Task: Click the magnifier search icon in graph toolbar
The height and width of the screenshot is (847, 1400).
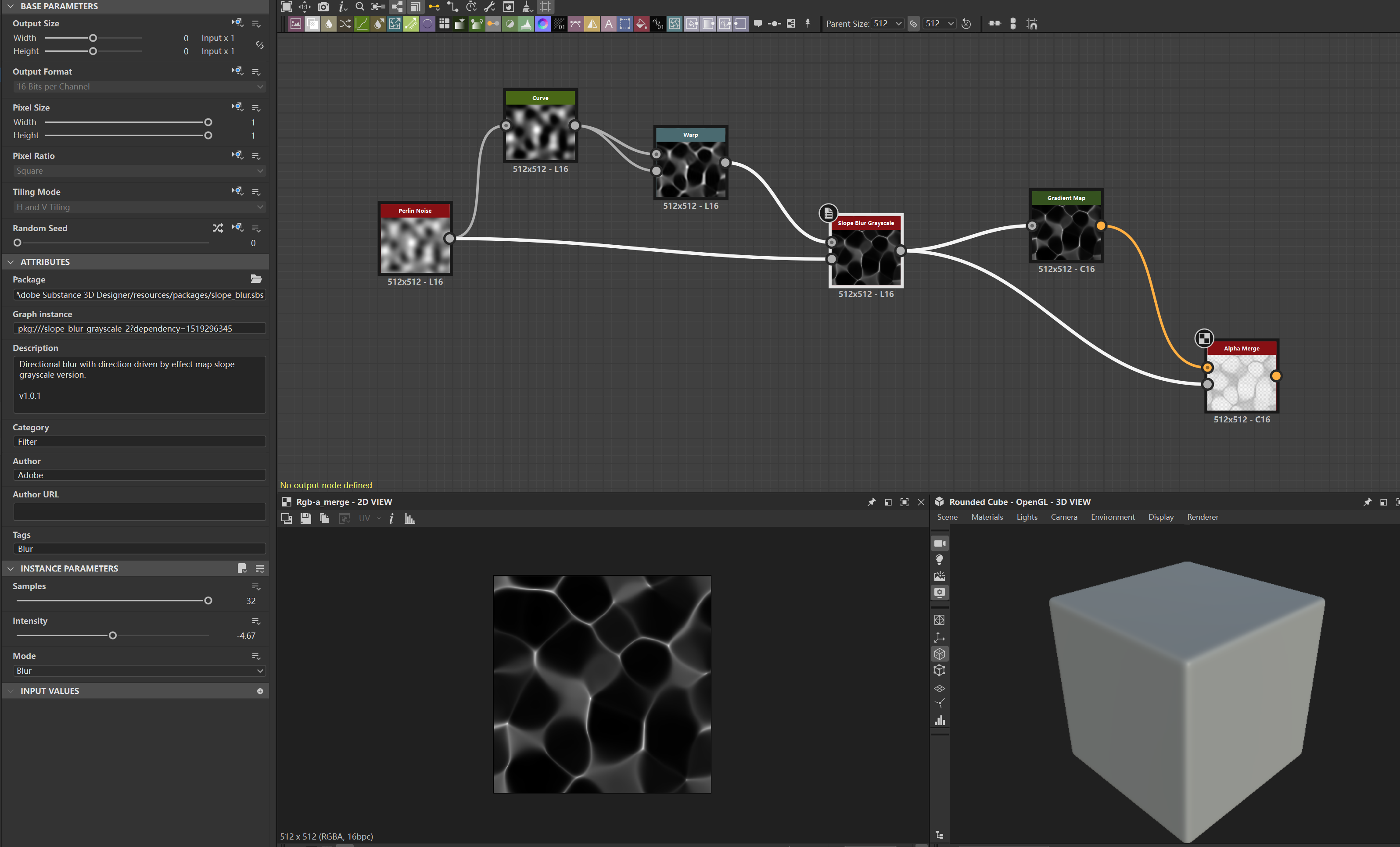Action: tap(360, 7)
